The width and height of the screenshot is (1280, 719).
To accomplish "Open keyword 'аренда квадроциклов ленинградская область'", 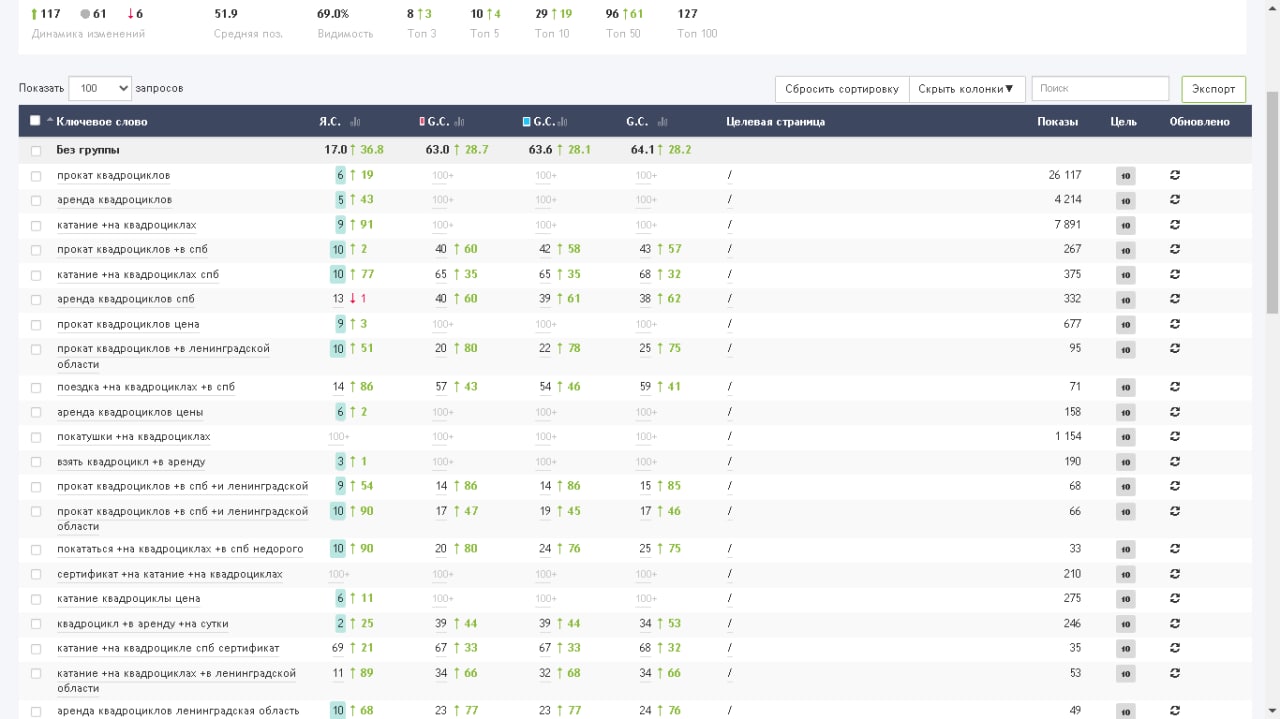I will point(178,711).
